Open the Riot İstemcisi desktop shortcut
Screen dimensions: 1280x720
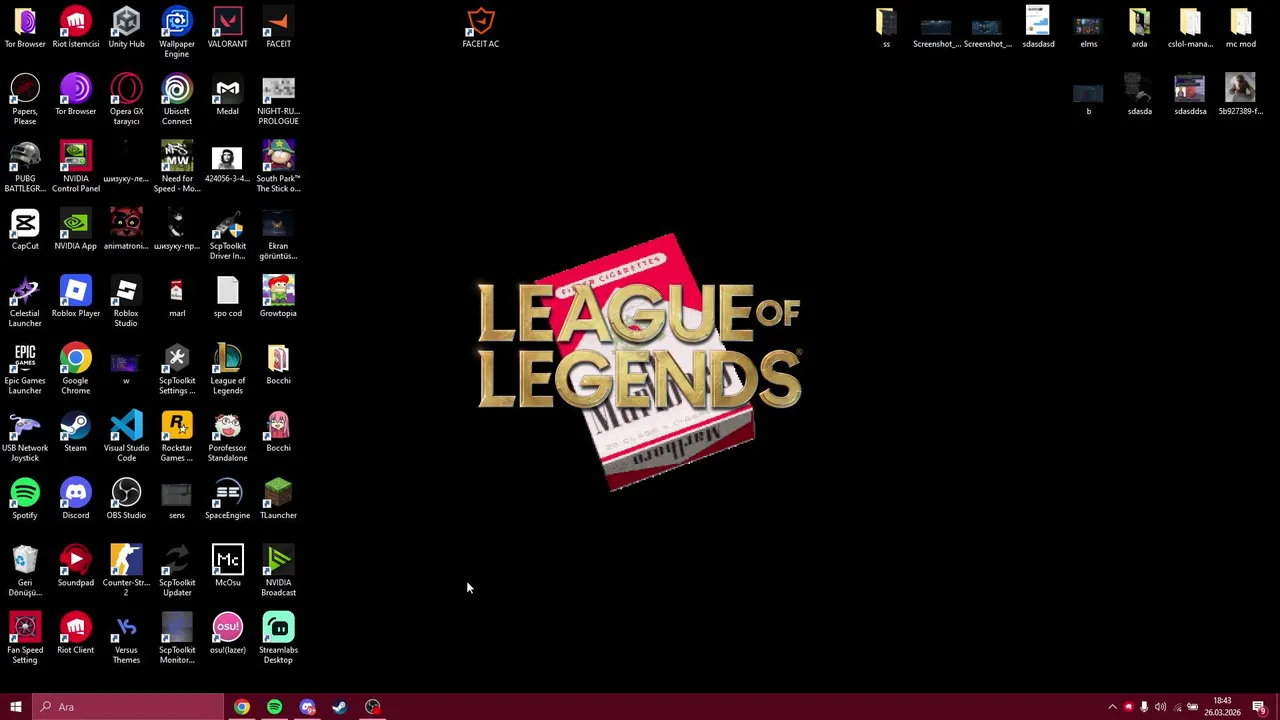tap(76, 28)
